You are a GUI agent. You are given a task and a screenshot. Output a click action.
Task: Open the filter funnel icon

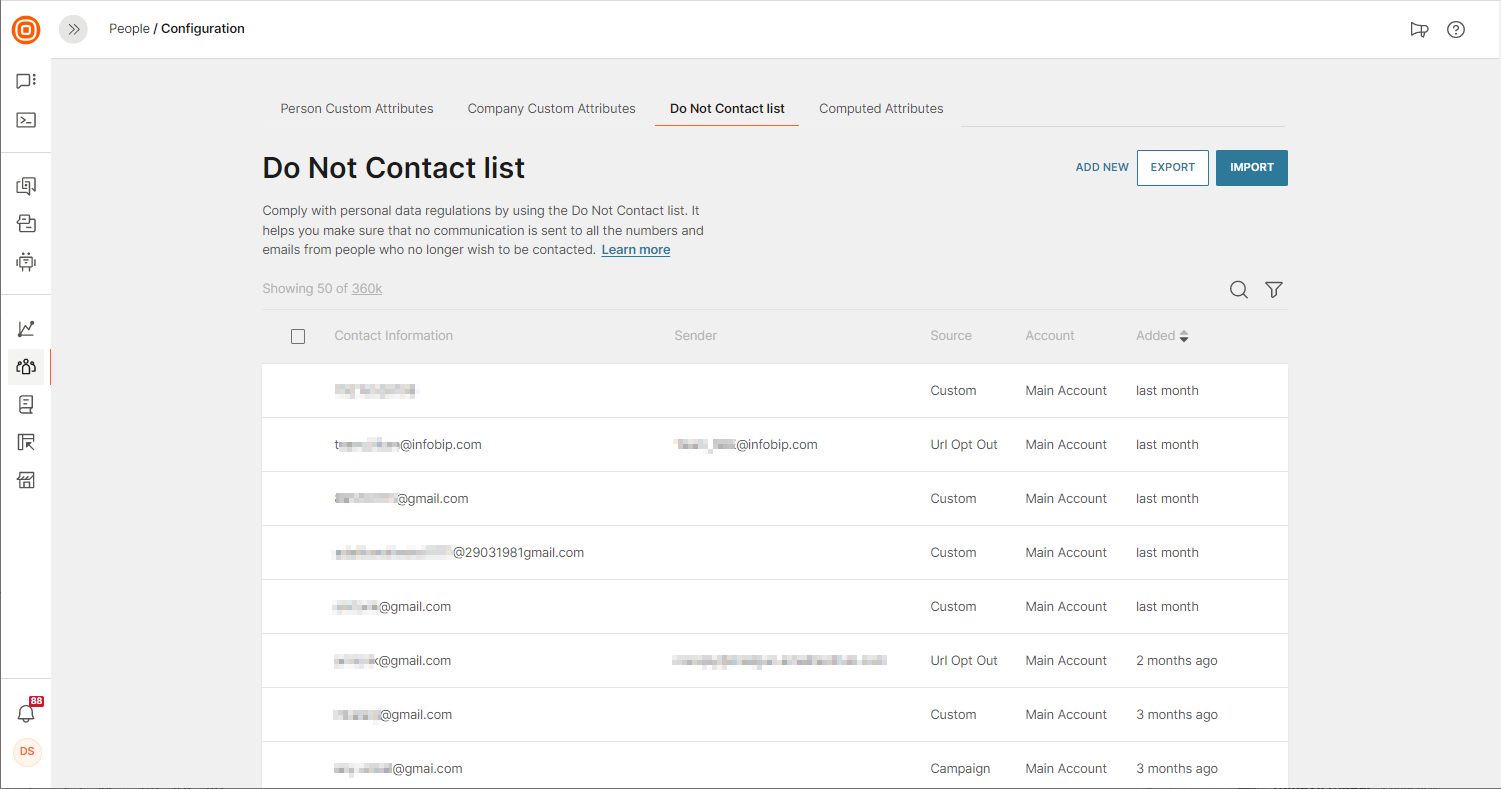[1273, 290]
